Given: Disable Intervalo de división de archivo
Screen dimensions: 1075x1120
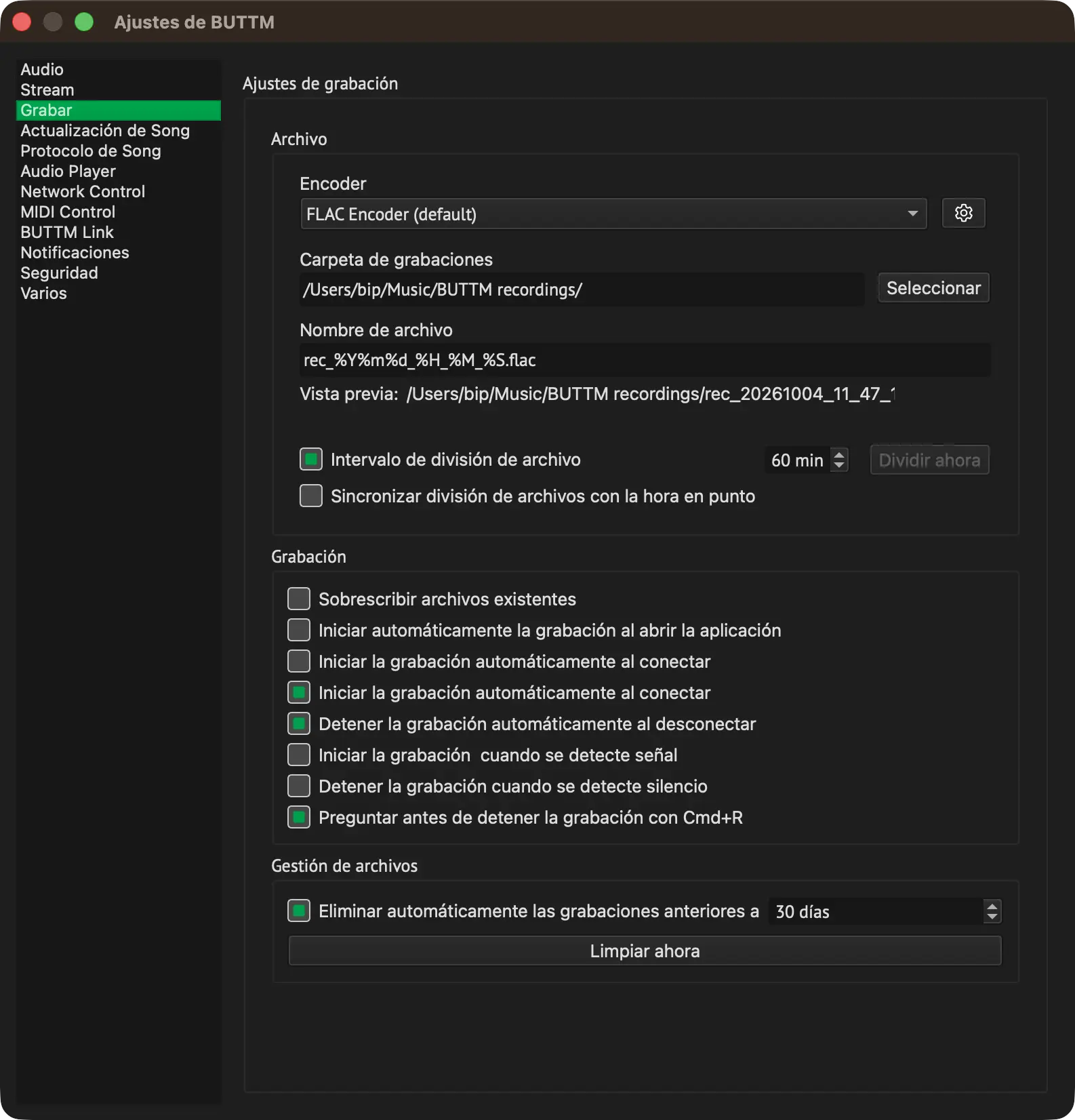Looking at the screenshot, I should 311,460.
